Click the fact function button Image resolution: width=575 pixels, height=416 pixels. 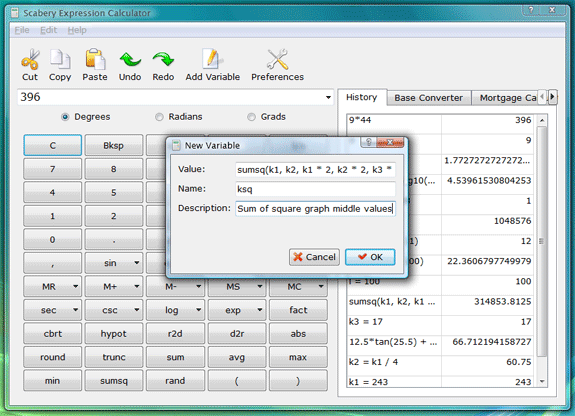point(298,310)
